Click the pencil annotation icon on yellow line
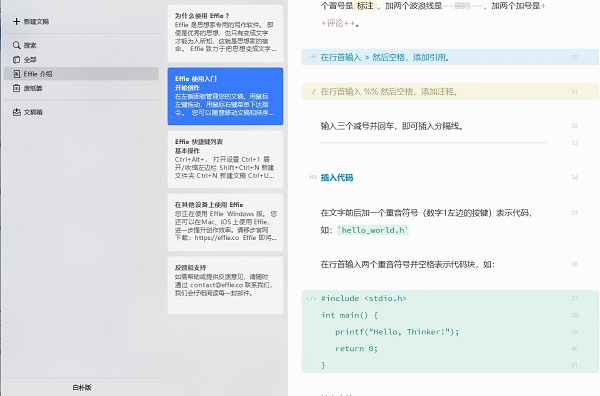600x396 pixels. pos(314,92)
